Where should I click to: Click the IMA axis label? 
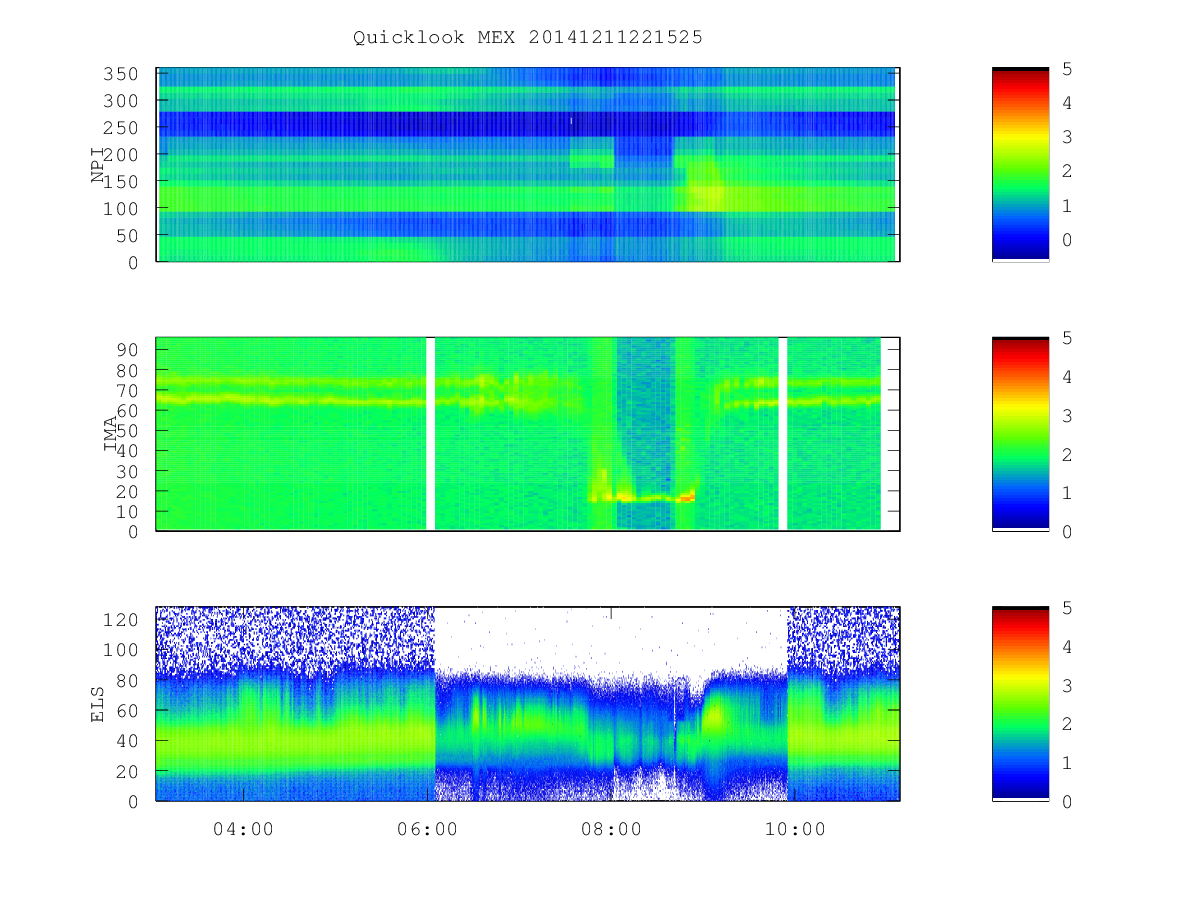click(111, 435)
